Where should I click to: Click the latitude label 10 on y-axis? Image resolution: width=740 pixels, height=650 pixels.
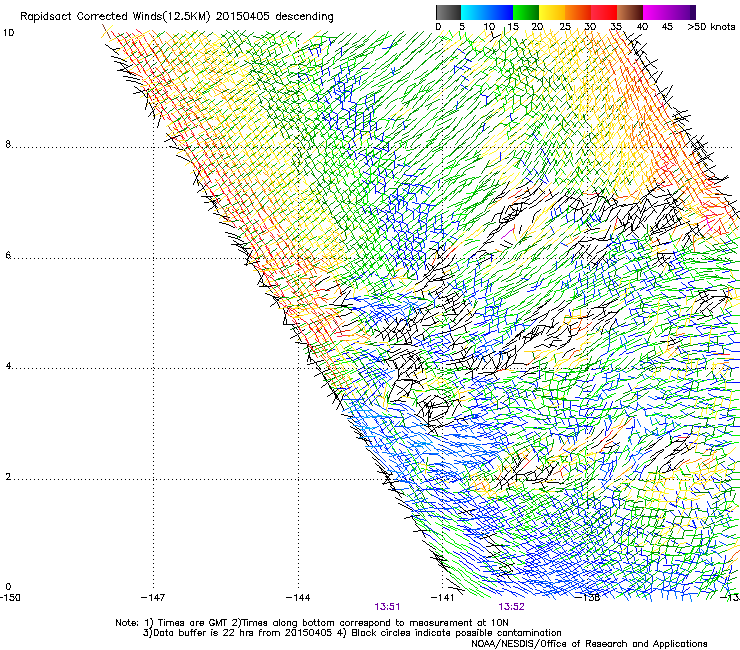click(x=8, y=33)
